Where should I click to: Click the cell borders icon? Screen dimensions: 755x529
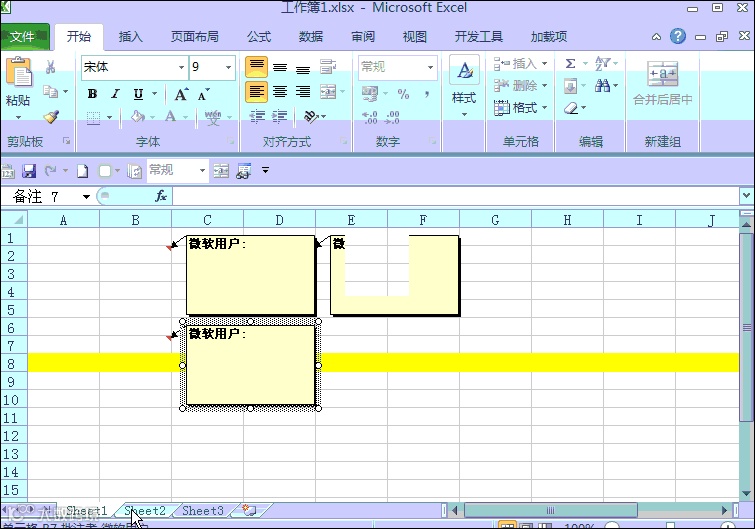pos(93,117)
